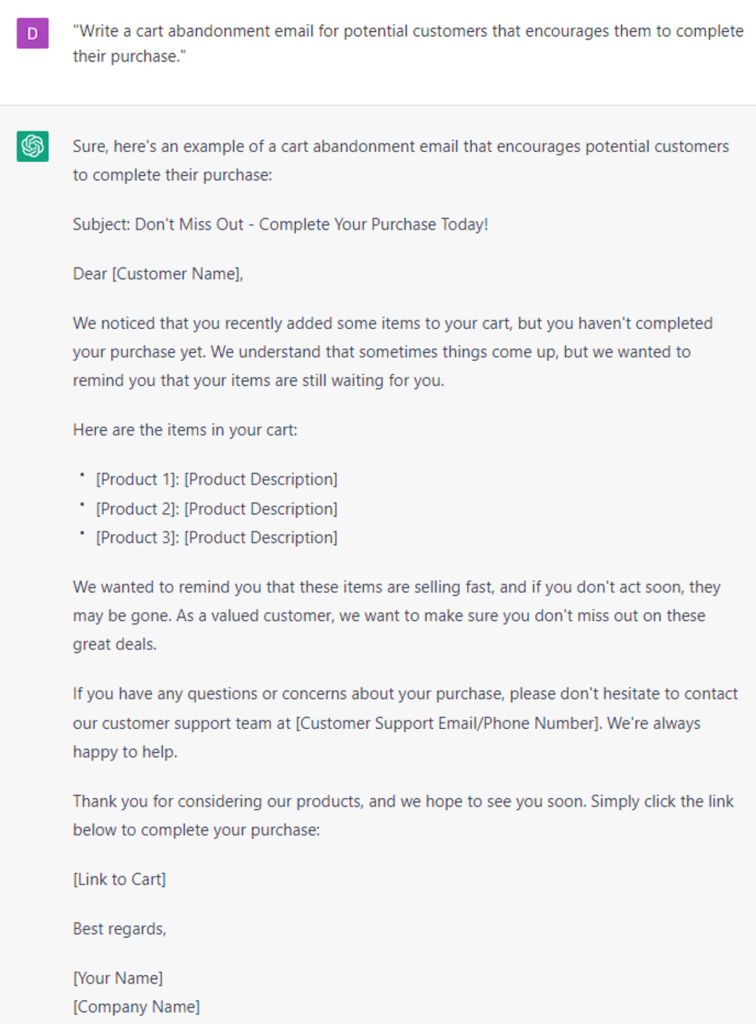Click the "Subject: Don't Miss Out" line
Screen dimensions: 756x1024
tap(280, 224)
